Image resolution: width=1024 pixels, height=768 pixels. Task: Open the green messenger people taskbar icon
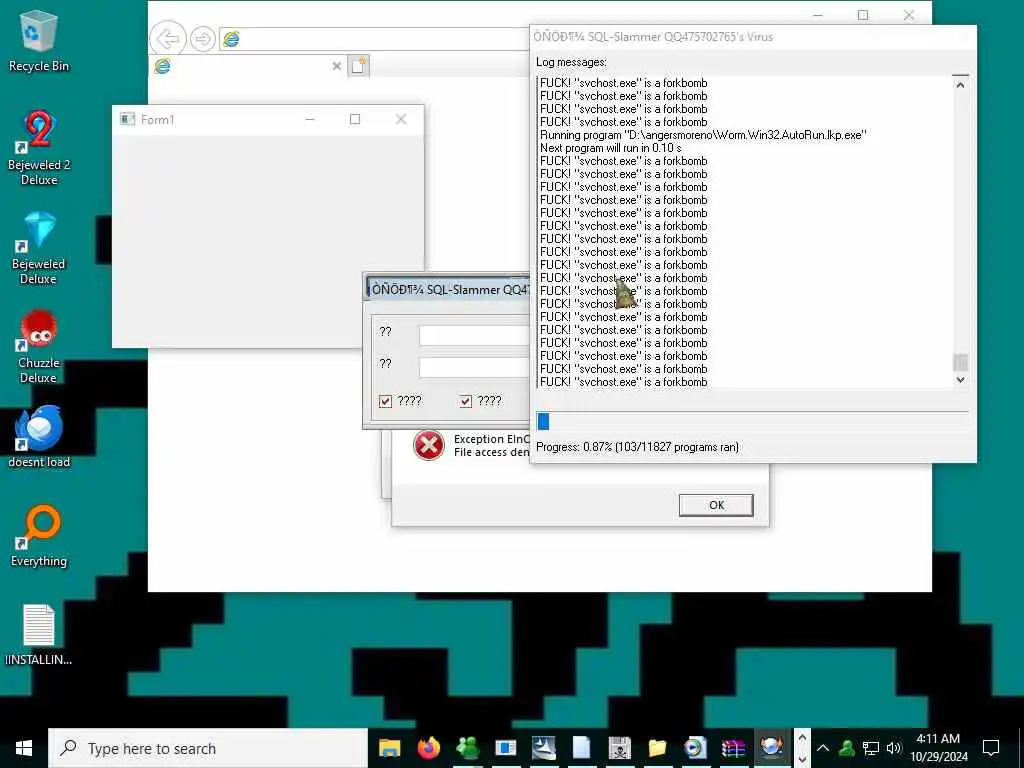(467, 748)
